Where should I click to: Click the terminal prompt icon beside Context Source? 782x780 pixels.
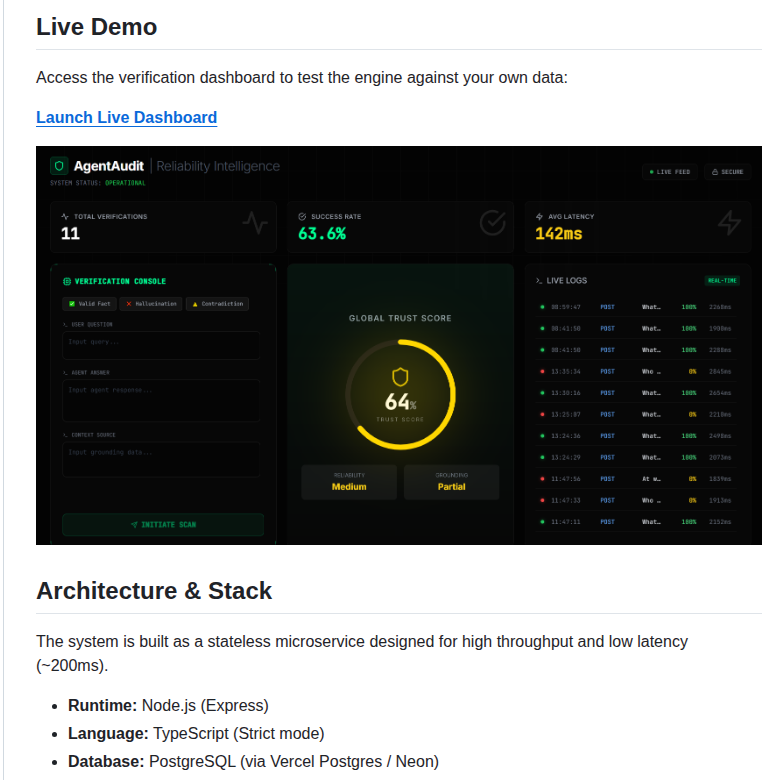point(65,435)
